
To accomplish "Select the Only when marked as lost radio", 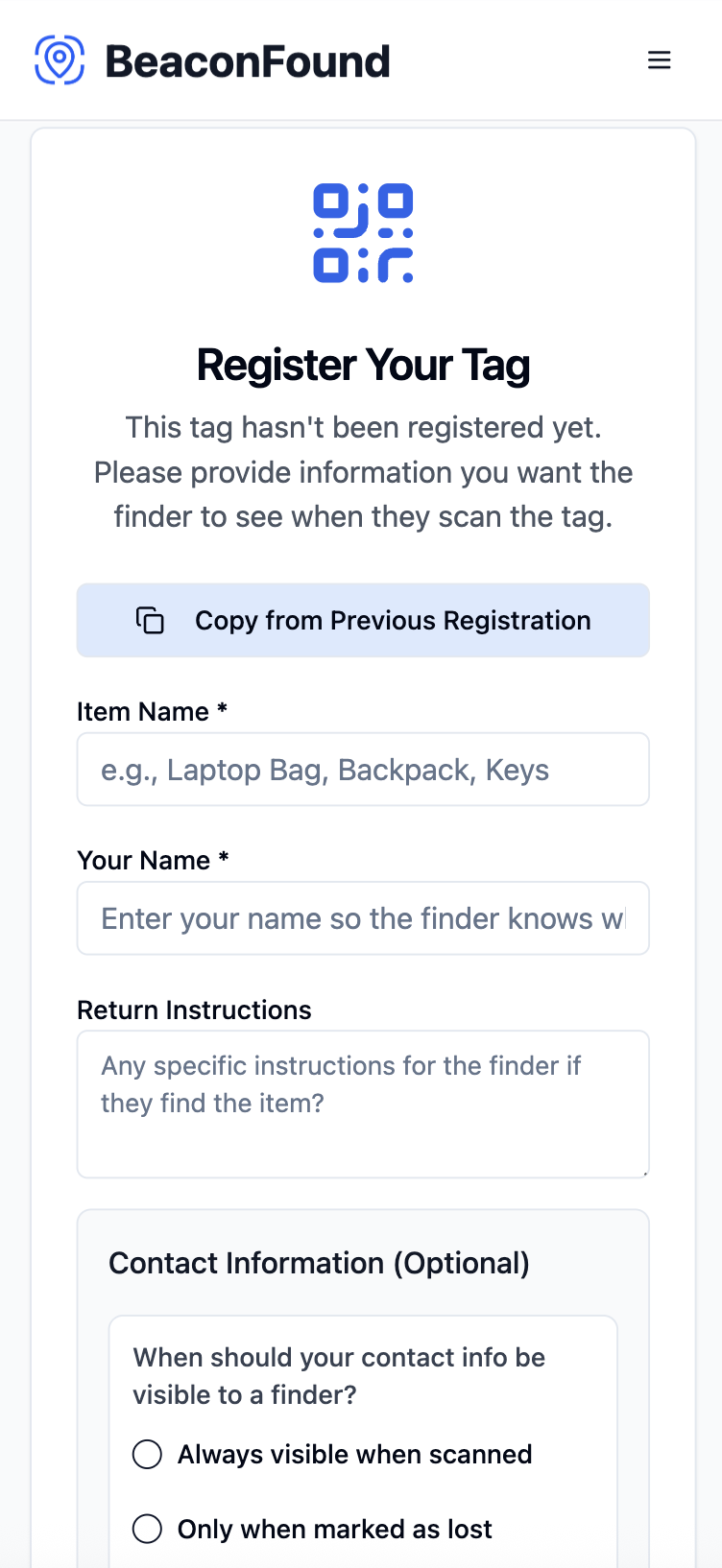I will click(147, 1529).
